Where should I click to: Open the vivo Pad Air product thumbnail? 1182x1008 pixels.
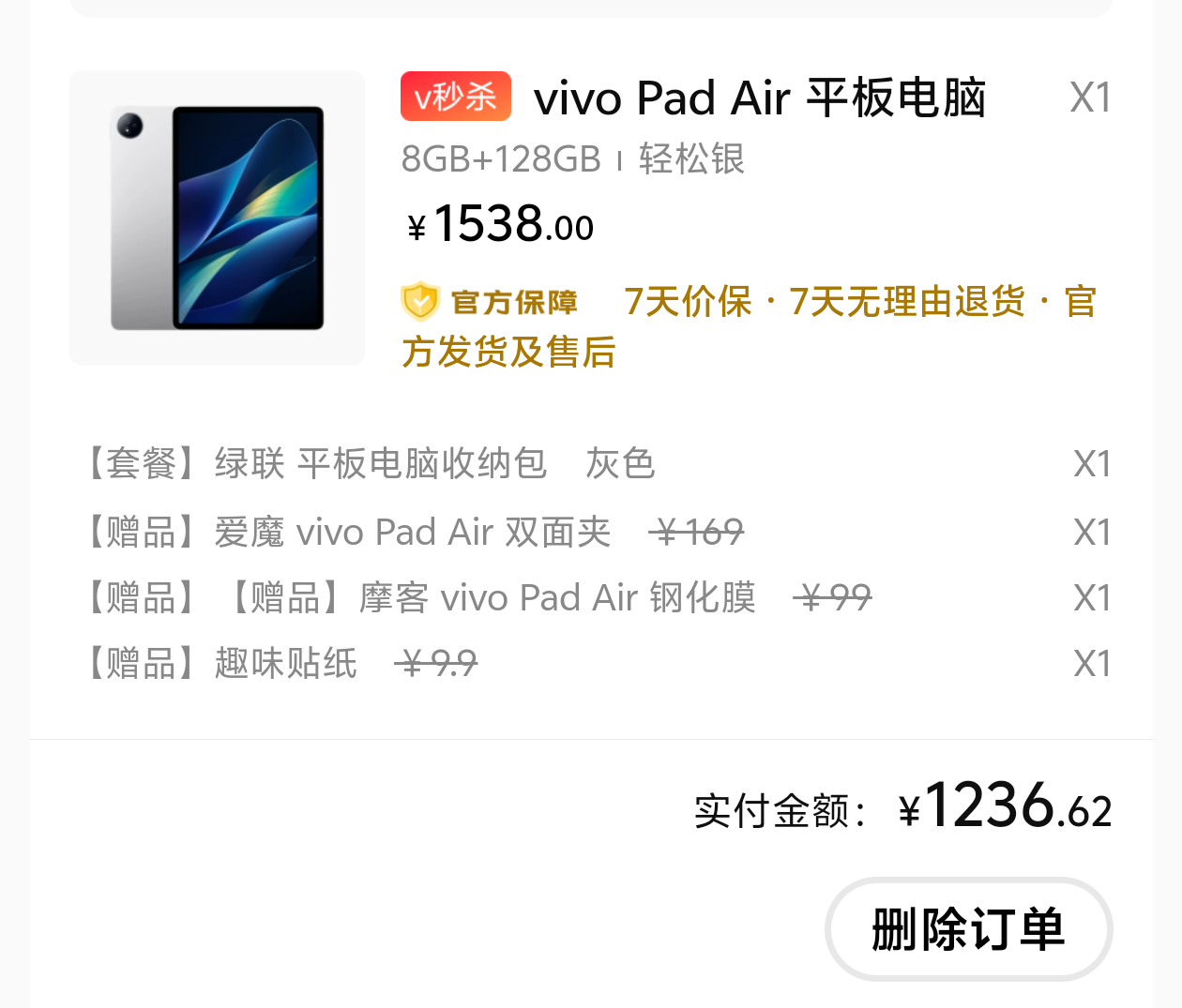[x=217, y=218]
